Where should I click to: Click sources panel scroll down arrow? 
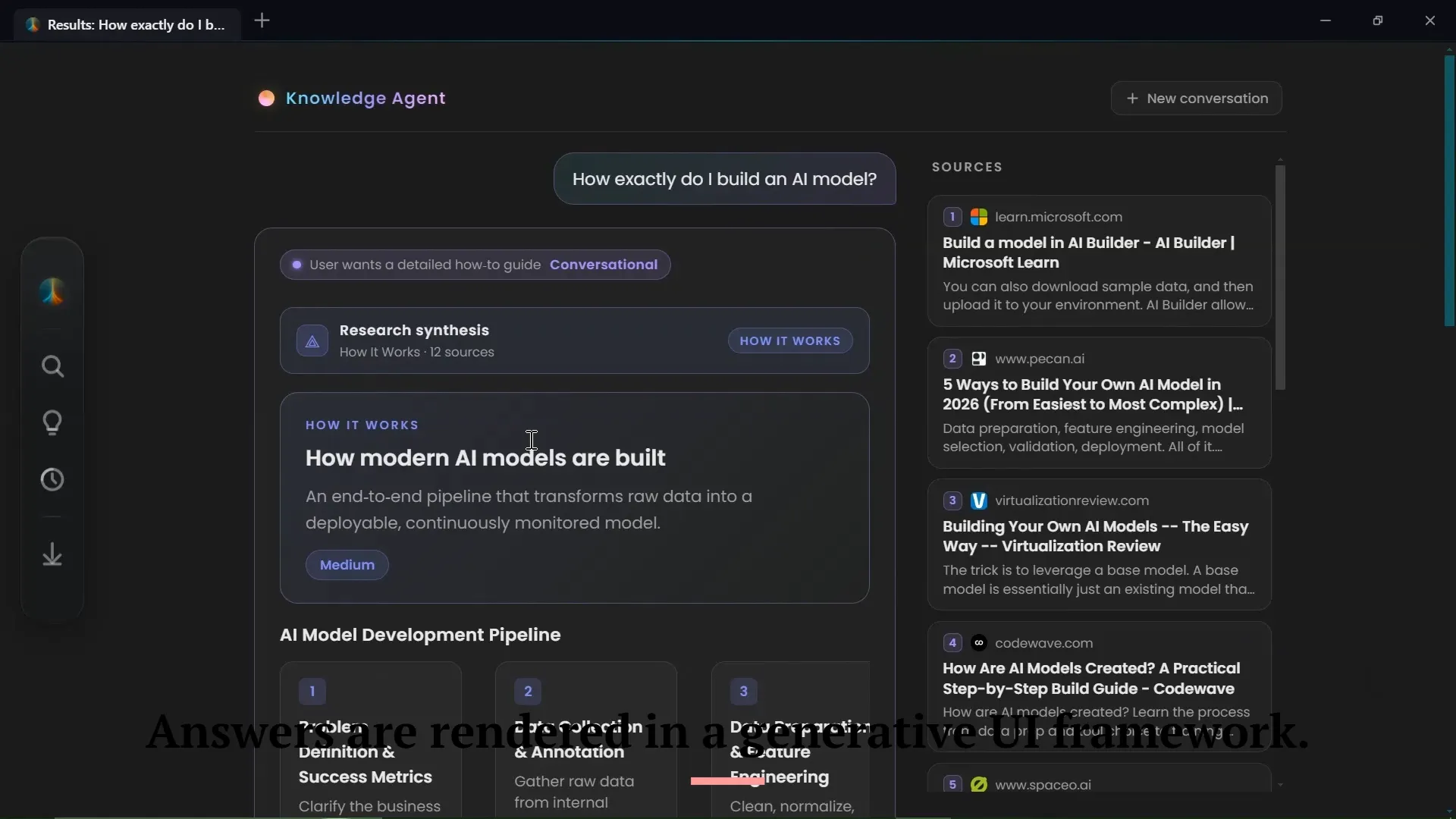point(1280,786)
